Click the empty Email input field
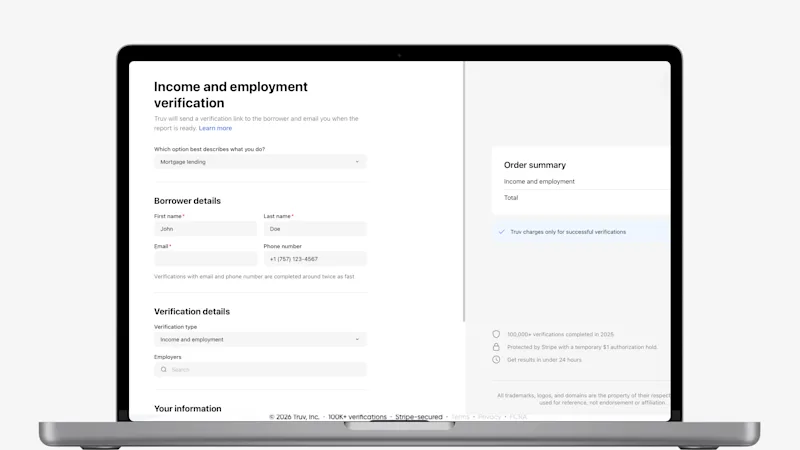 coord(205,259)
